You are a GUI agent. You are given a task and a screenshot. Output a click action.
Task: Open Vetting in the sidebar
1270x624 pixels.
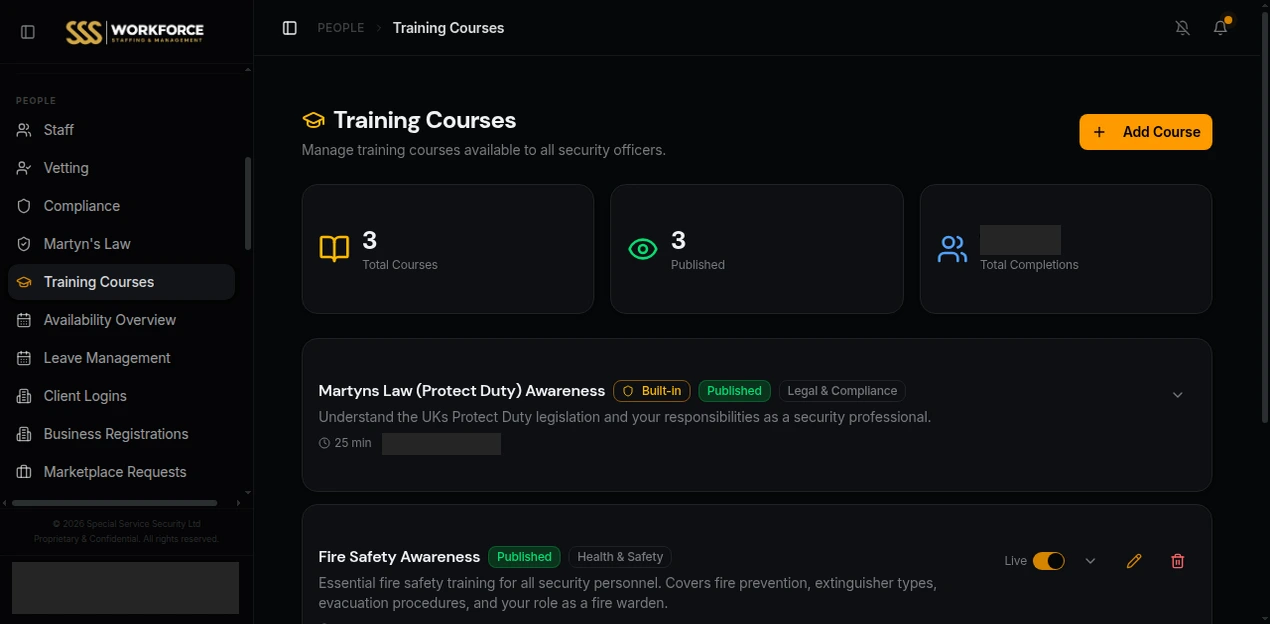pyautogui.click(x=121, y=168)
